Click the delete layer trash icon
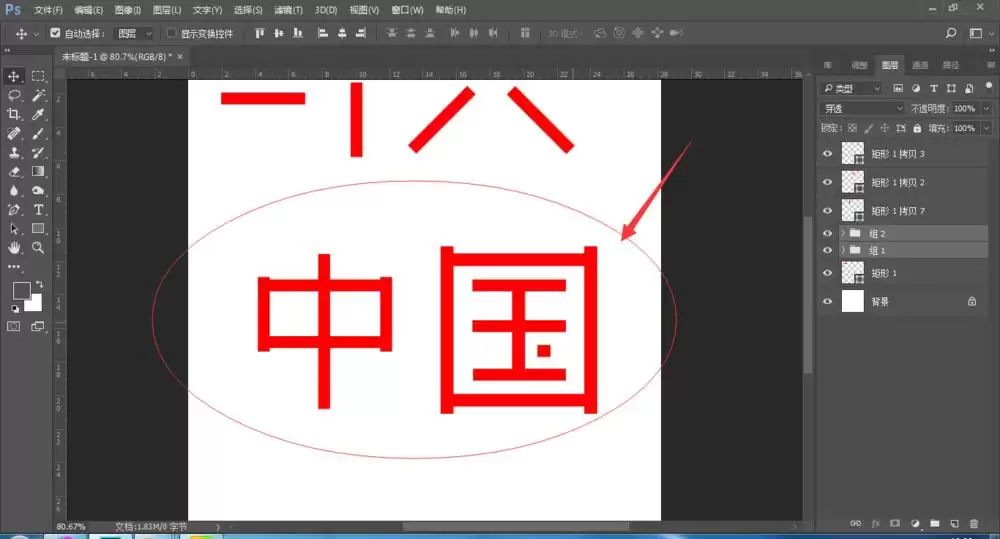Viewport: 1000px width, 539px height. click(x=974, y=524)
